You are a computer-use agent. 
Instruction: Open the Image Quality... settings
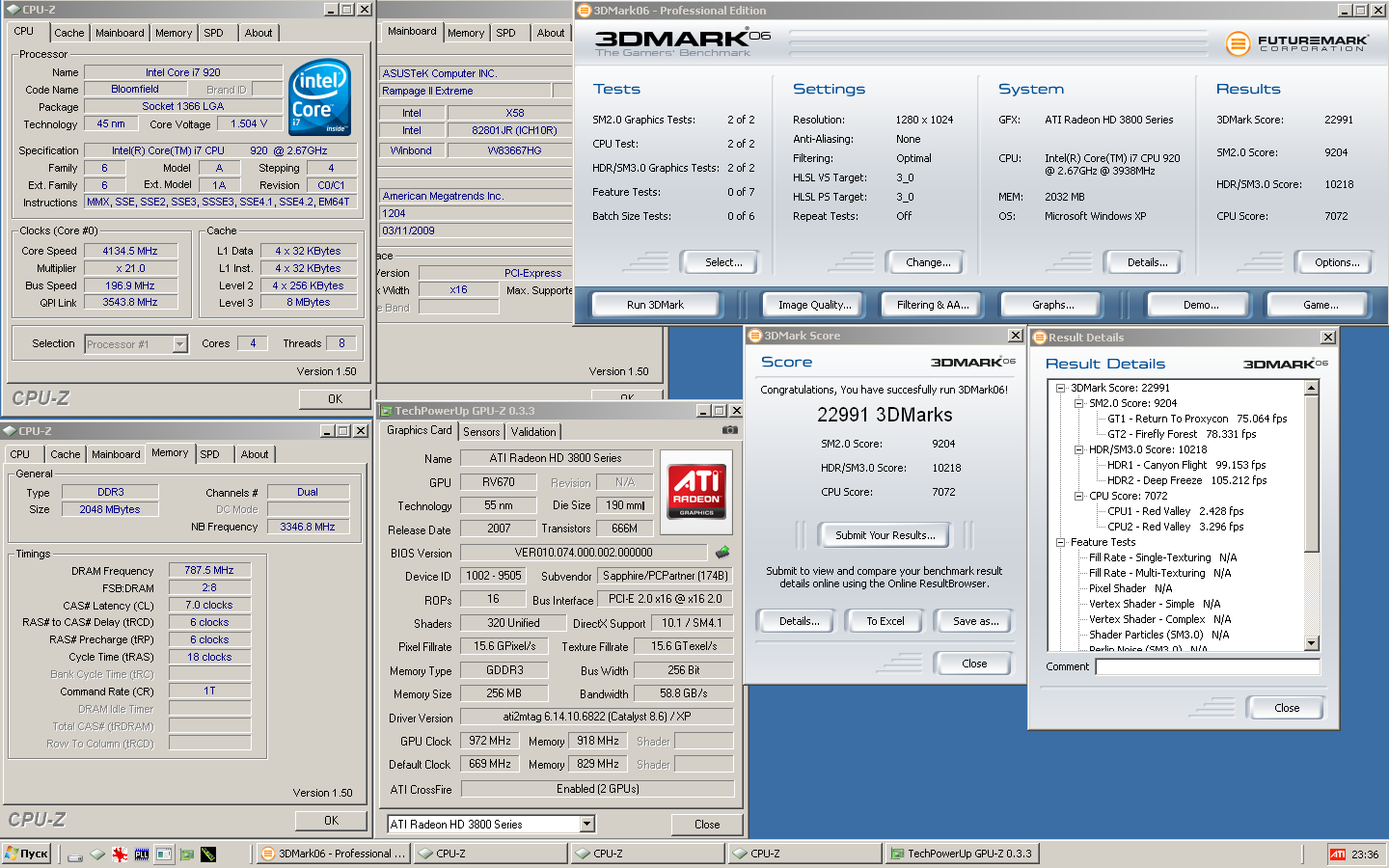pos(815,305)
